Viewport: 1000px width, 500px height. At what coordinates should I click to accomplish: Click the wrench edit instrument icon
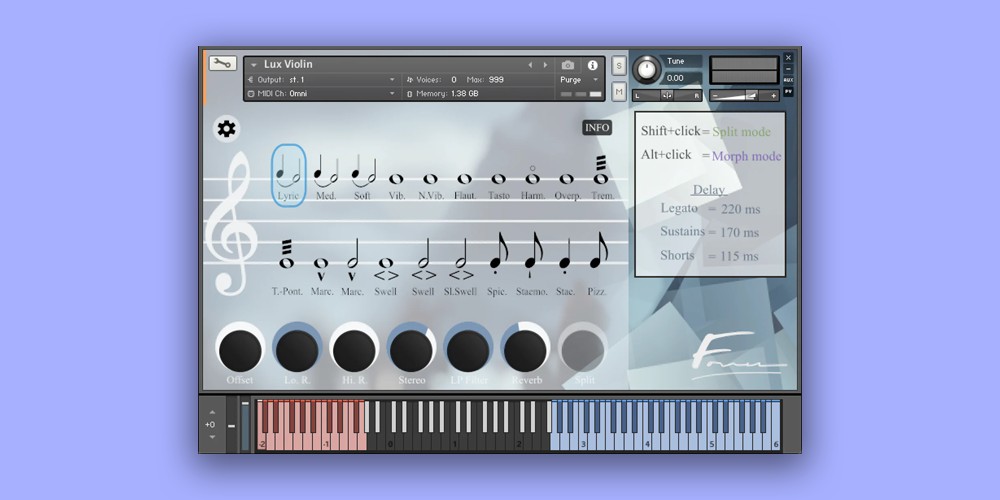tap(222, 63)
